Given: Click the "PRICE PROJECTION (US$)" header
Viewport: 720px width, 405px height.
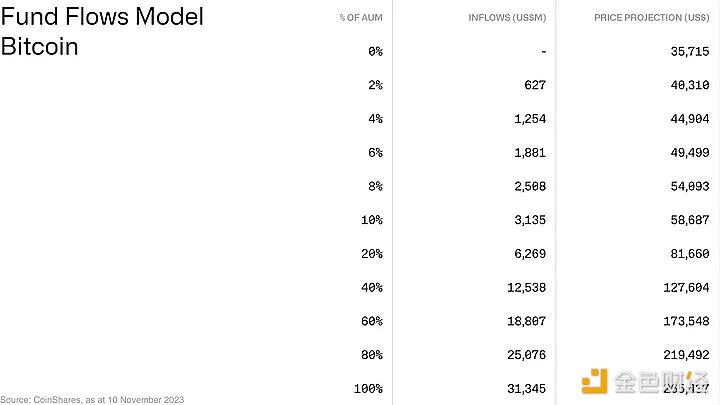Looking at the screenshot, I should (x=651, y=18).
